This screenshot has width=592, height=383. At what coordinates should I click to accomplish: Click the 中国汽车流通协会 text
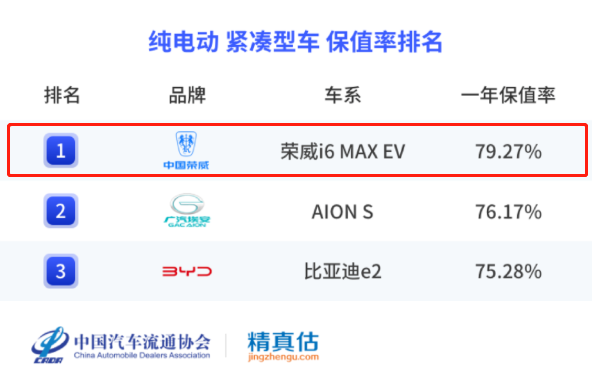(x=142, y=342)
